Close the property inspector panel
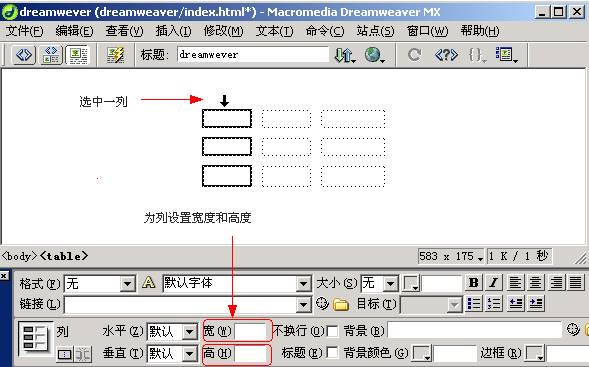This screenshot has height=367, width=589. 4,276
